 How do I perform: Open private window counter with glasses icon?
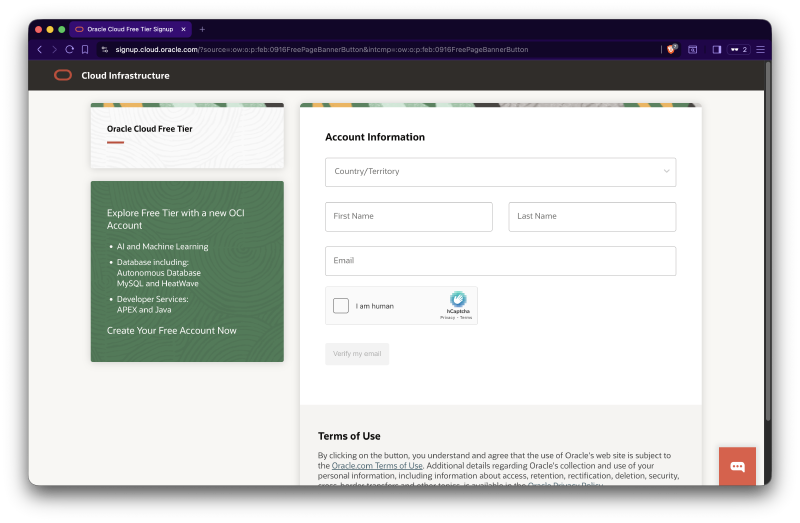739,49
